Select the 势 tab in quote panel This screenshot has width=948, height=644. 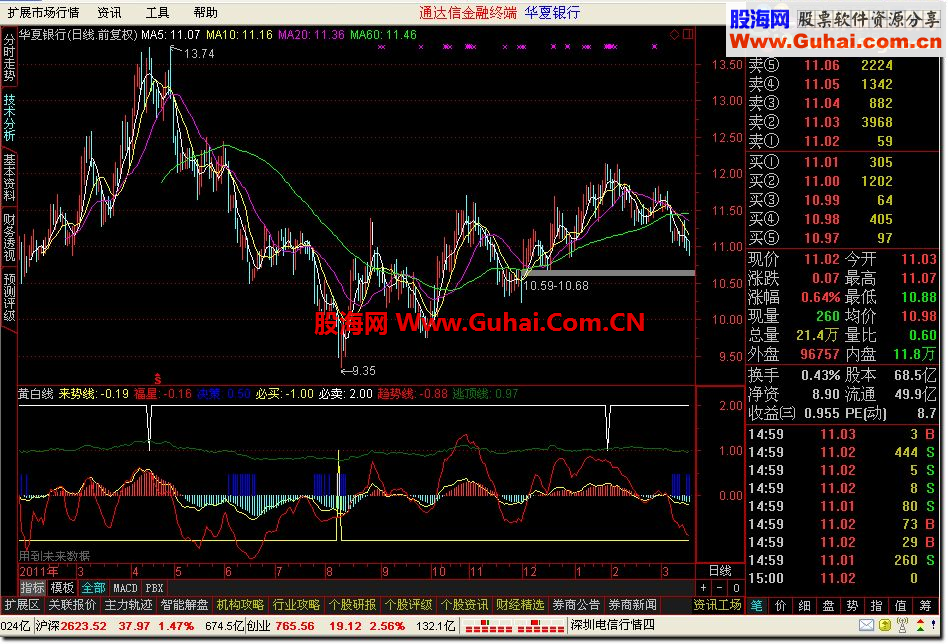tap(852, 605)
